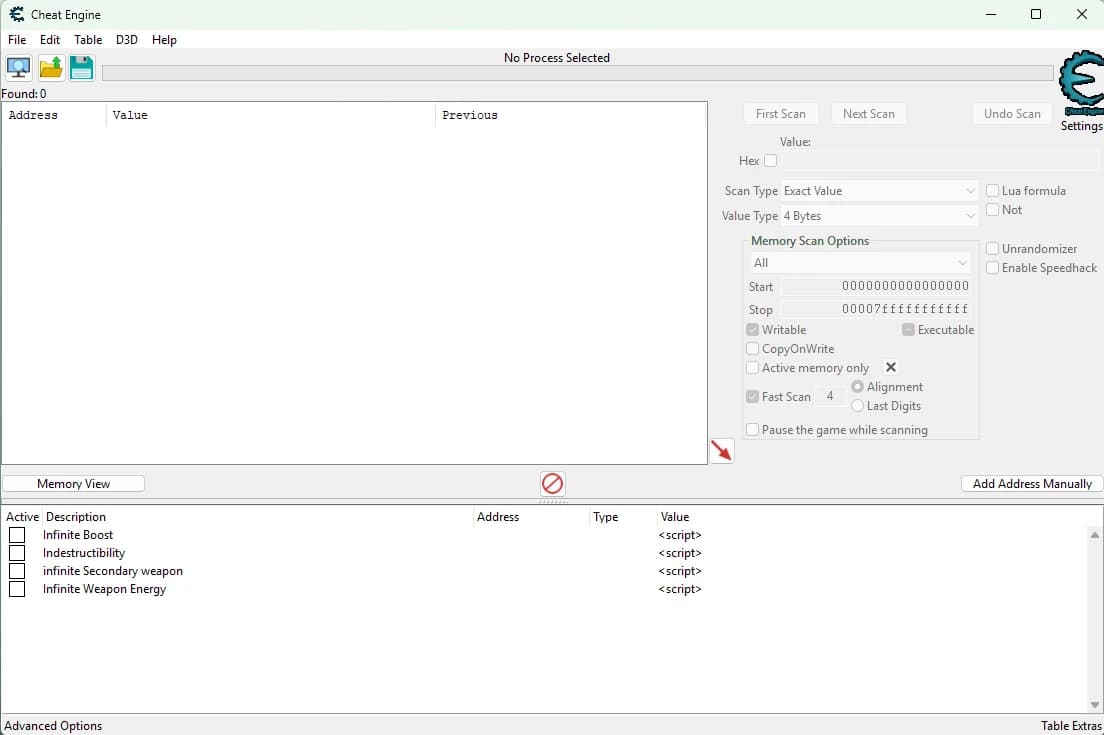Select the Infinite Boost <script> value
Screen dimensions: 1104x735
680,535
